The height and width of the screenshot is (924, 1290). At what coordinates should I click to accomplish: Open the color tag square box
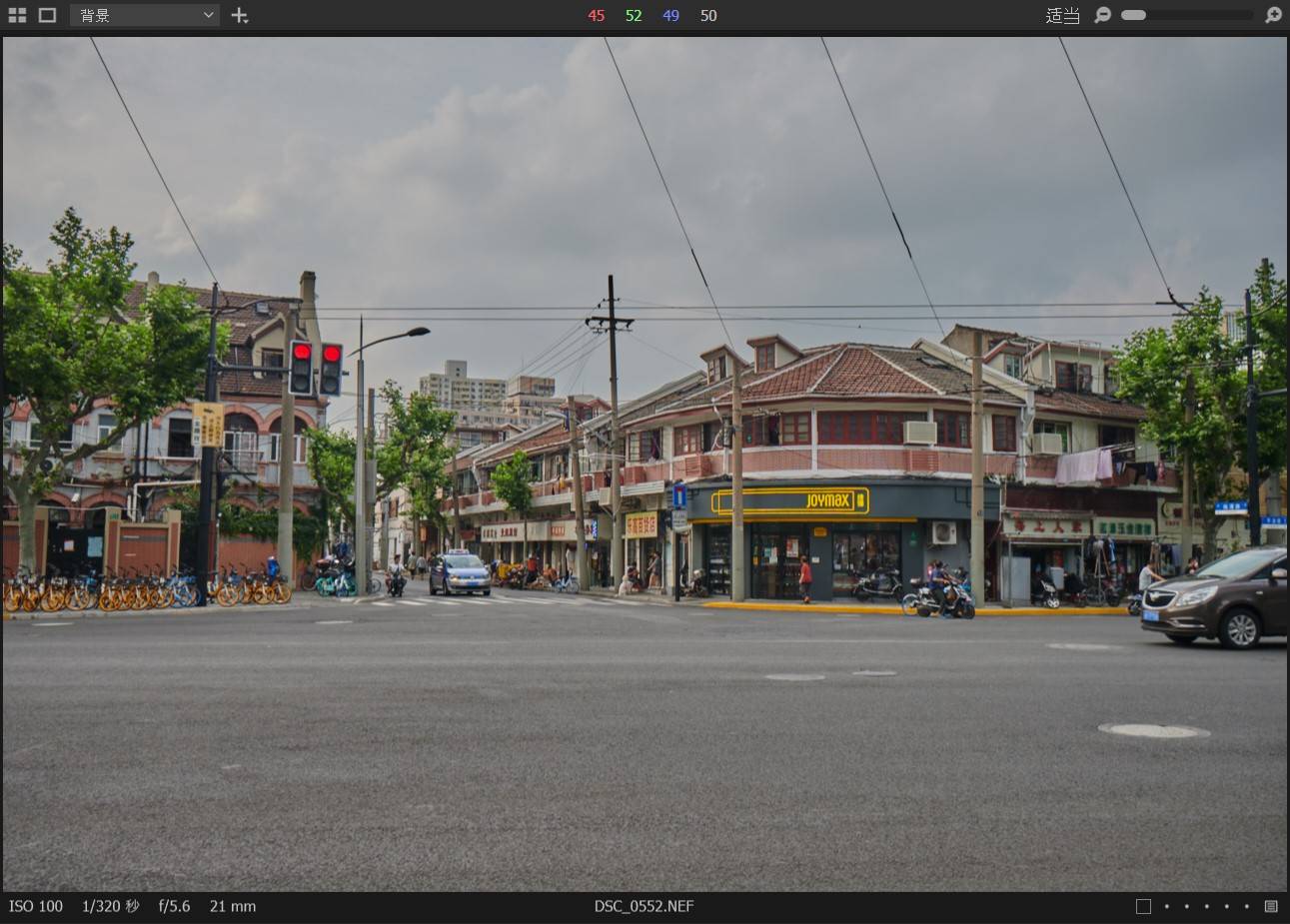point(1143,906)
